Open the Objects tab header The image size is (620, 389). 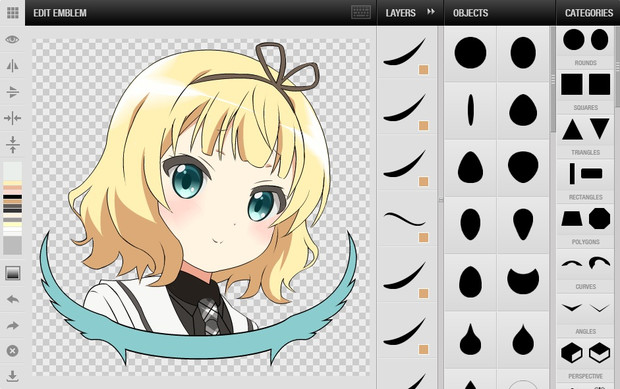[471, 13]
